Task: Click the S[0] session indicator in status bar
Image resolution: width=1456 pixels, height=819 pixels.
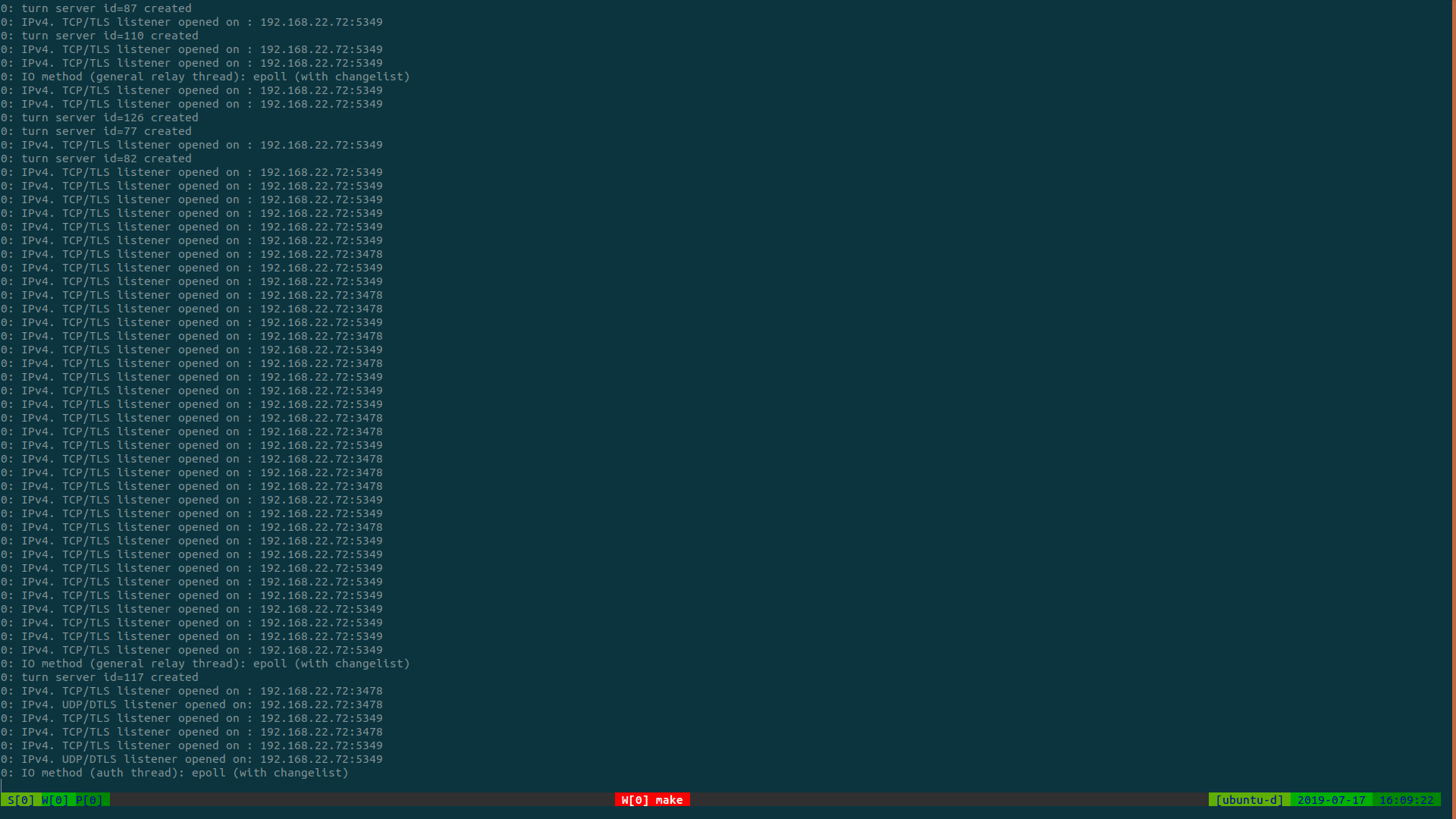Action: (20, 800)
